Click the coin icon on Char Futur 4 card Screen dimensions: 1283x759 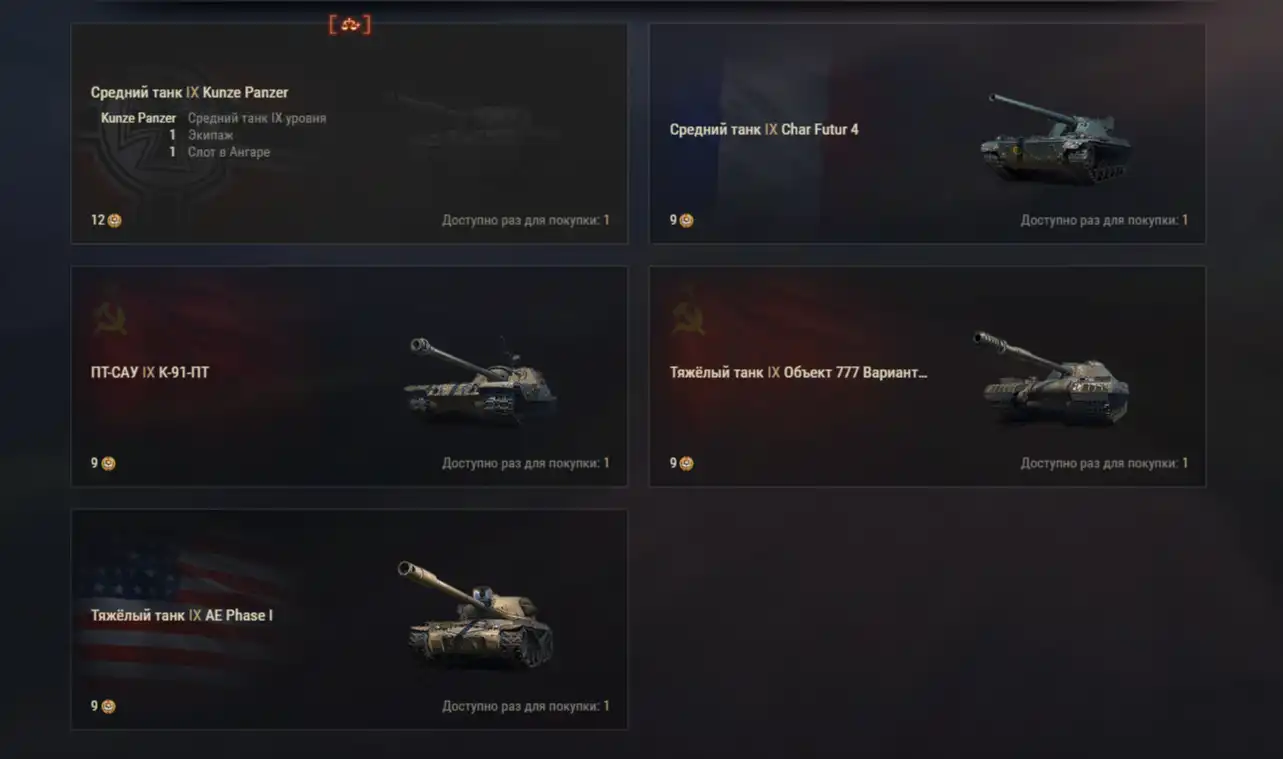click(686, 220)
